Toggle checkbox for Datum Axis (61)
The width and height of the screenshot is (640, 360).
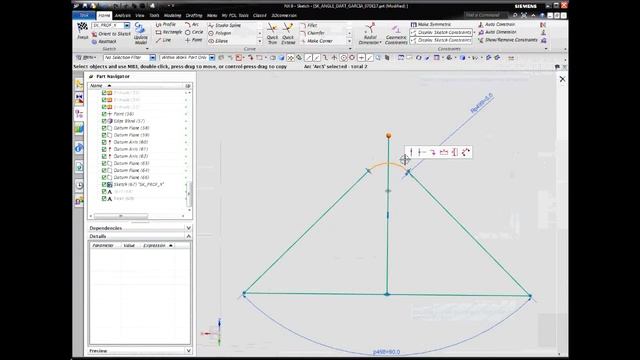point(104,149)
